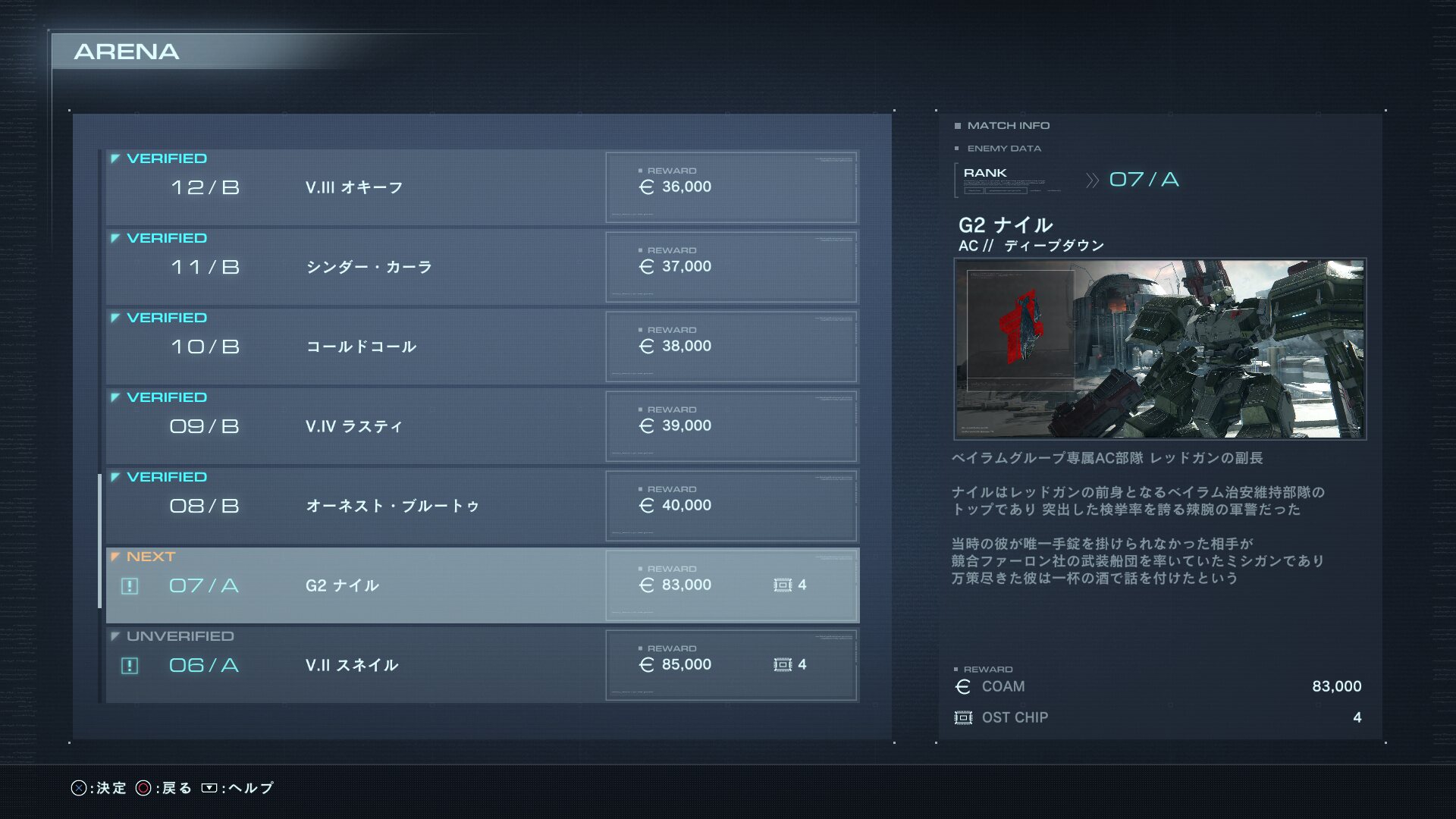Click the OST chip icon in V.II スネイル row
The width and height of the screenshot is (1456, 819).
point(783,664)
